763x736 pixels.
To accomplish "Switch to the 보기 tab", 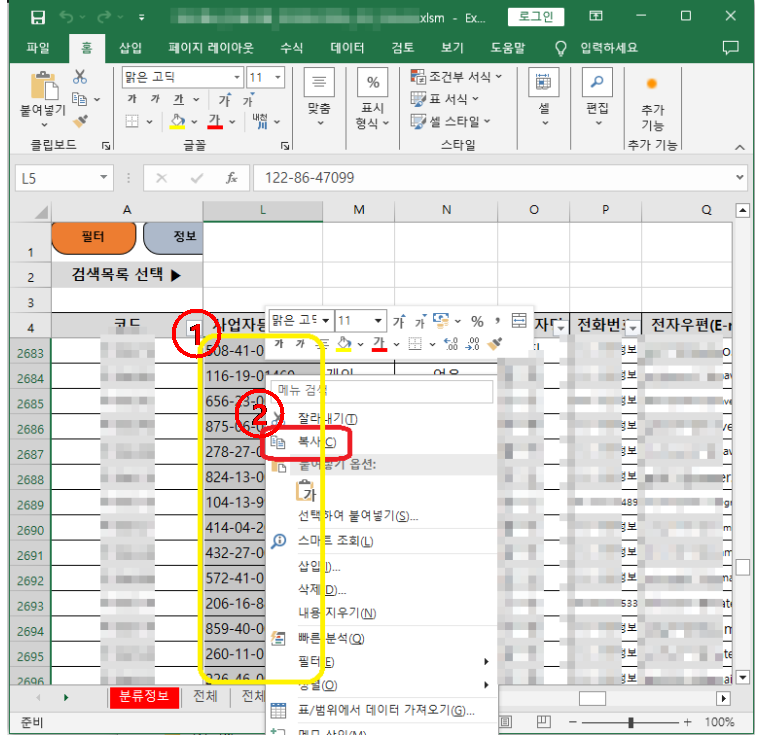I will coord(452,48).
